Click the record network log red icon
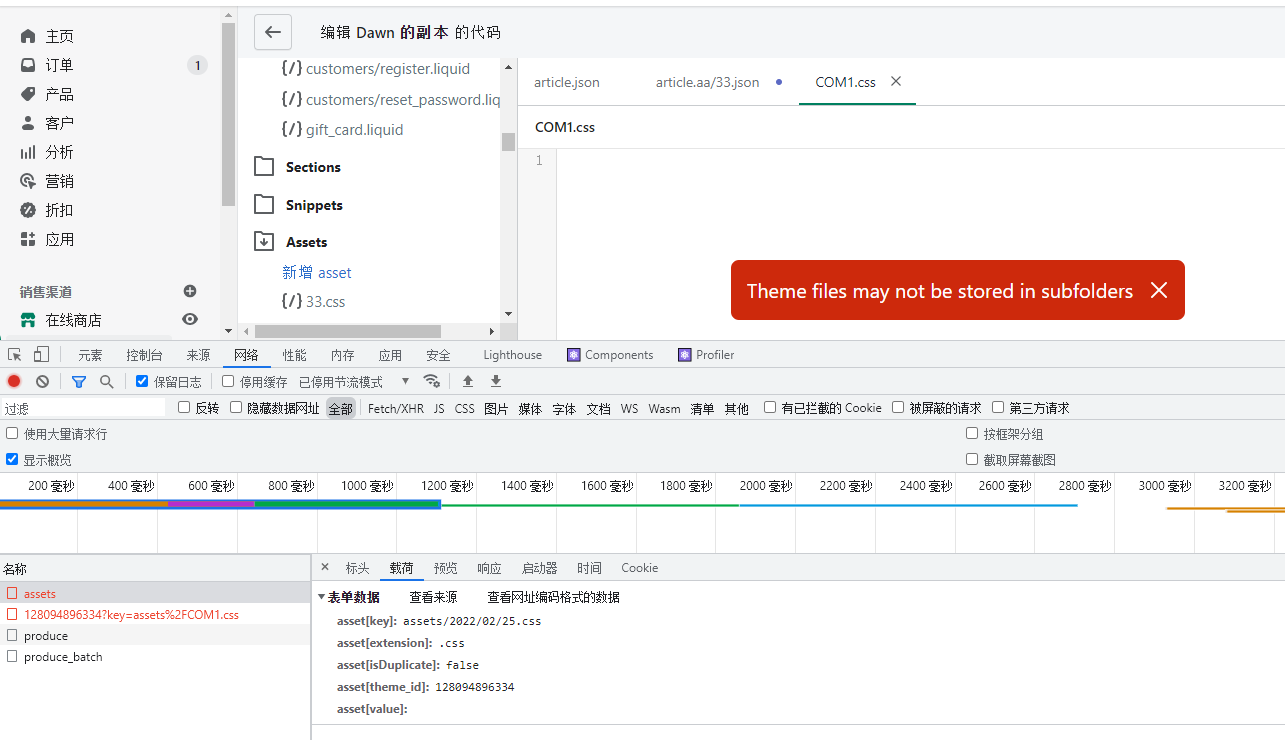The width and height of the screenshot is (1285, 740). tap(14, 381)
